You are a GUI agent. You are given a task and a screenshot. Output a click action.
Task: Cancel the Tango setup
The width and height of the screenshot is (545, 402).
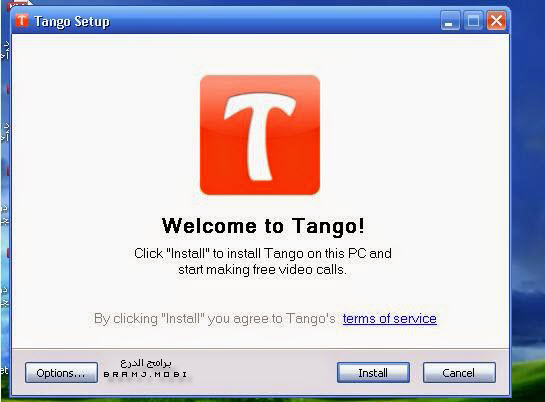459,372
